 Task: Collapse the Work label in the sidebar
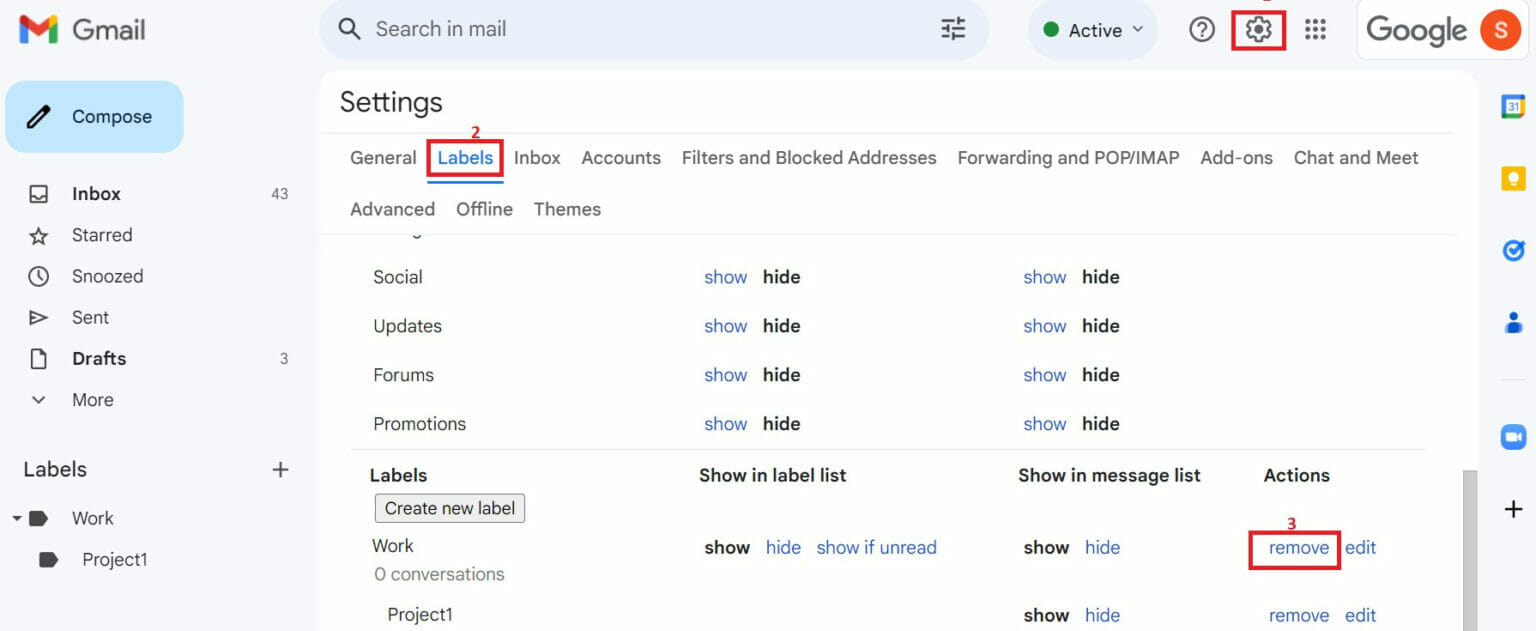(x=16, y=518)
